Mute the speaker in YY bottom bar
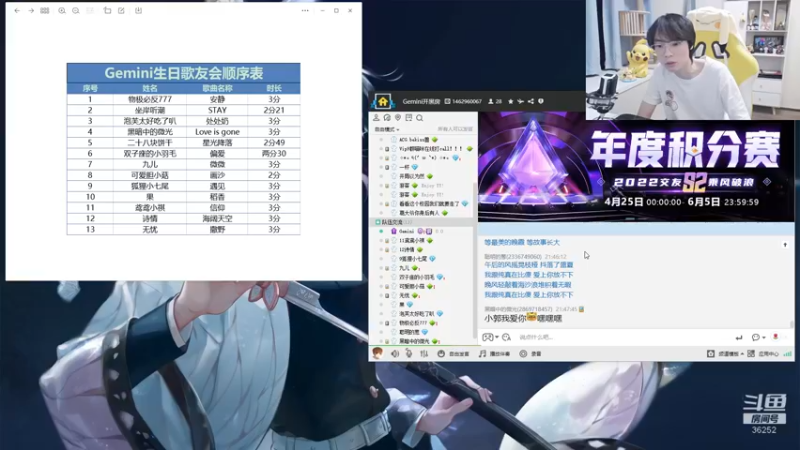This screenshot has height=450, width=800. click(x=395, y=354)
